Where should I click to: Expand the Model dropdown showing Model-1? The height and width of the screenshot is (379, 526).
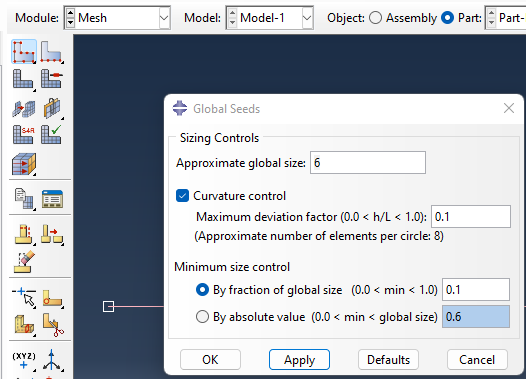(270, 18)
